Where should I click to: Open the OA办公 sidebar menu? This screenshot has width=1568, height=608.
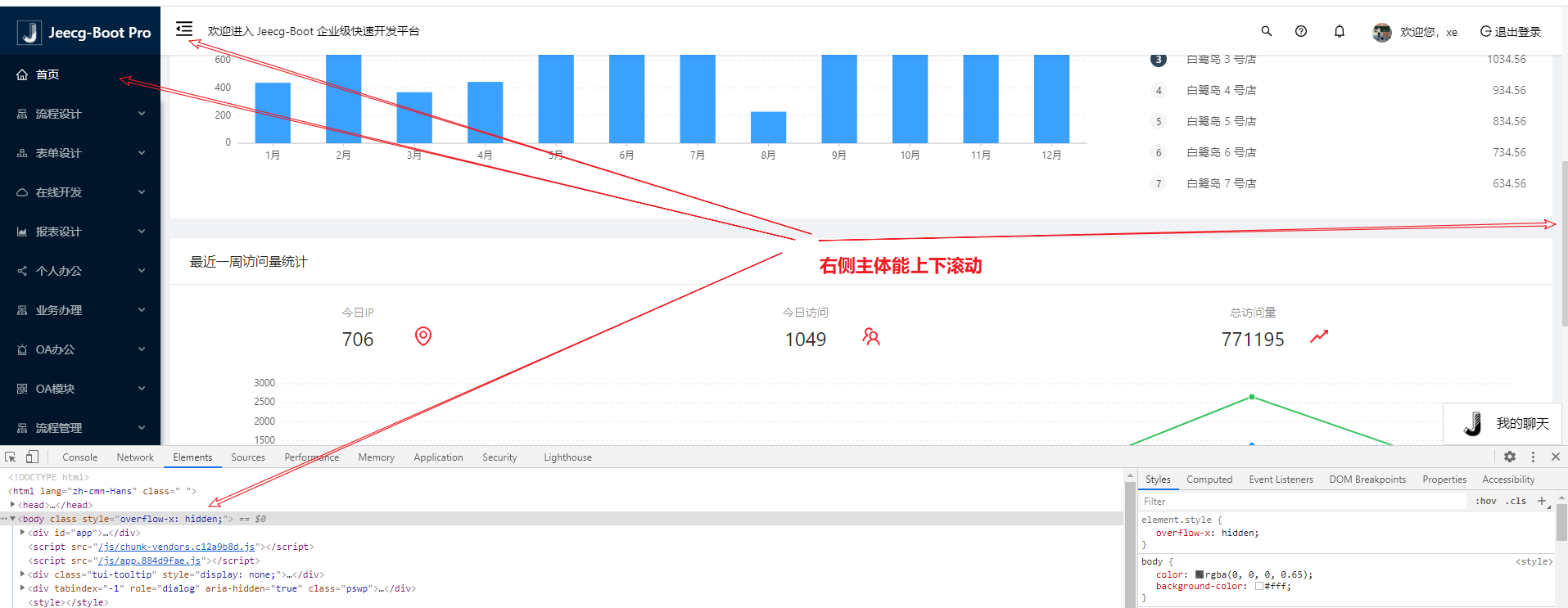pyautogui.click(x=80, y=349)
